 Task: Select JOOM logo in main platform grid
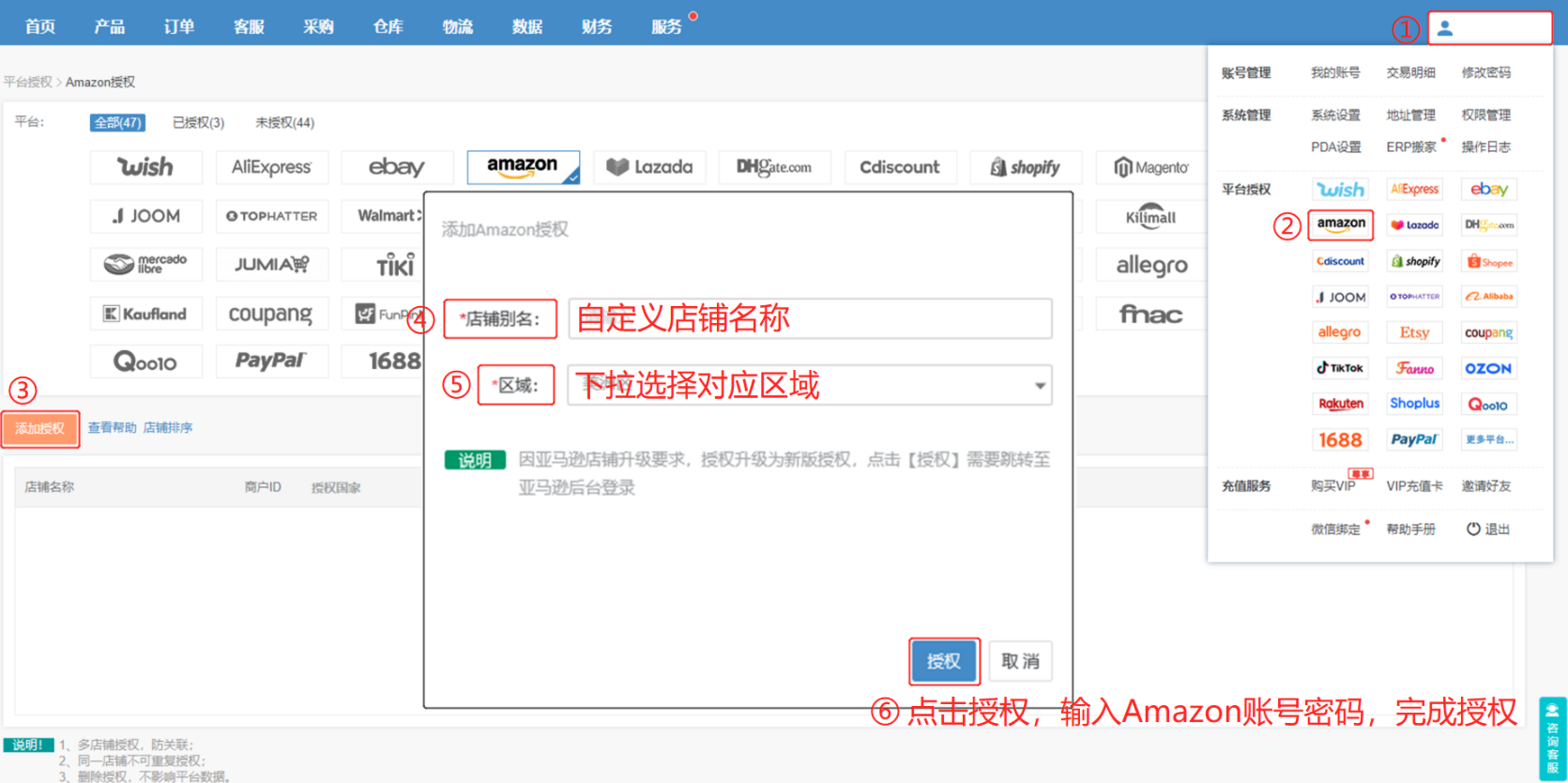coord(145,216)
